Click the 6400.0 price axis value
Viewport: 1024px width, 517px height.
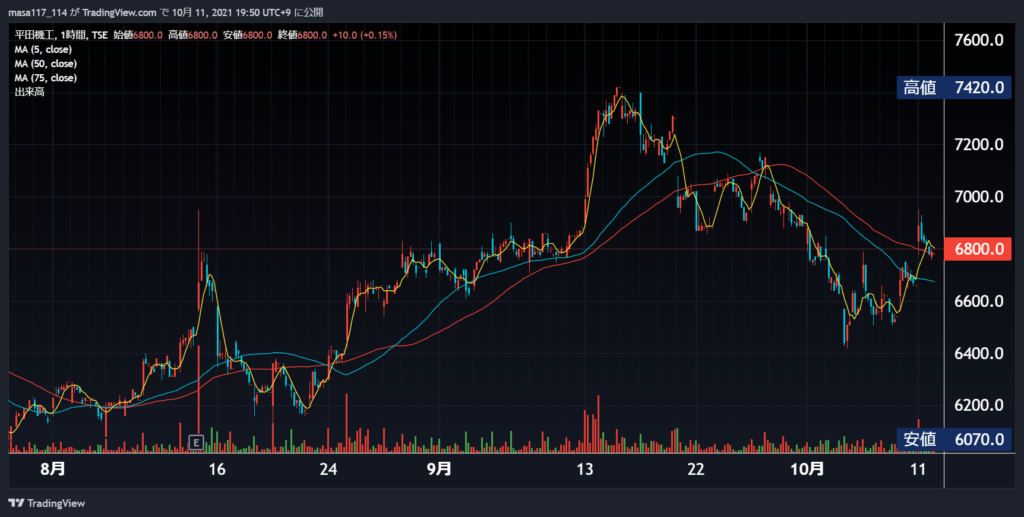(x=978, y=353)
